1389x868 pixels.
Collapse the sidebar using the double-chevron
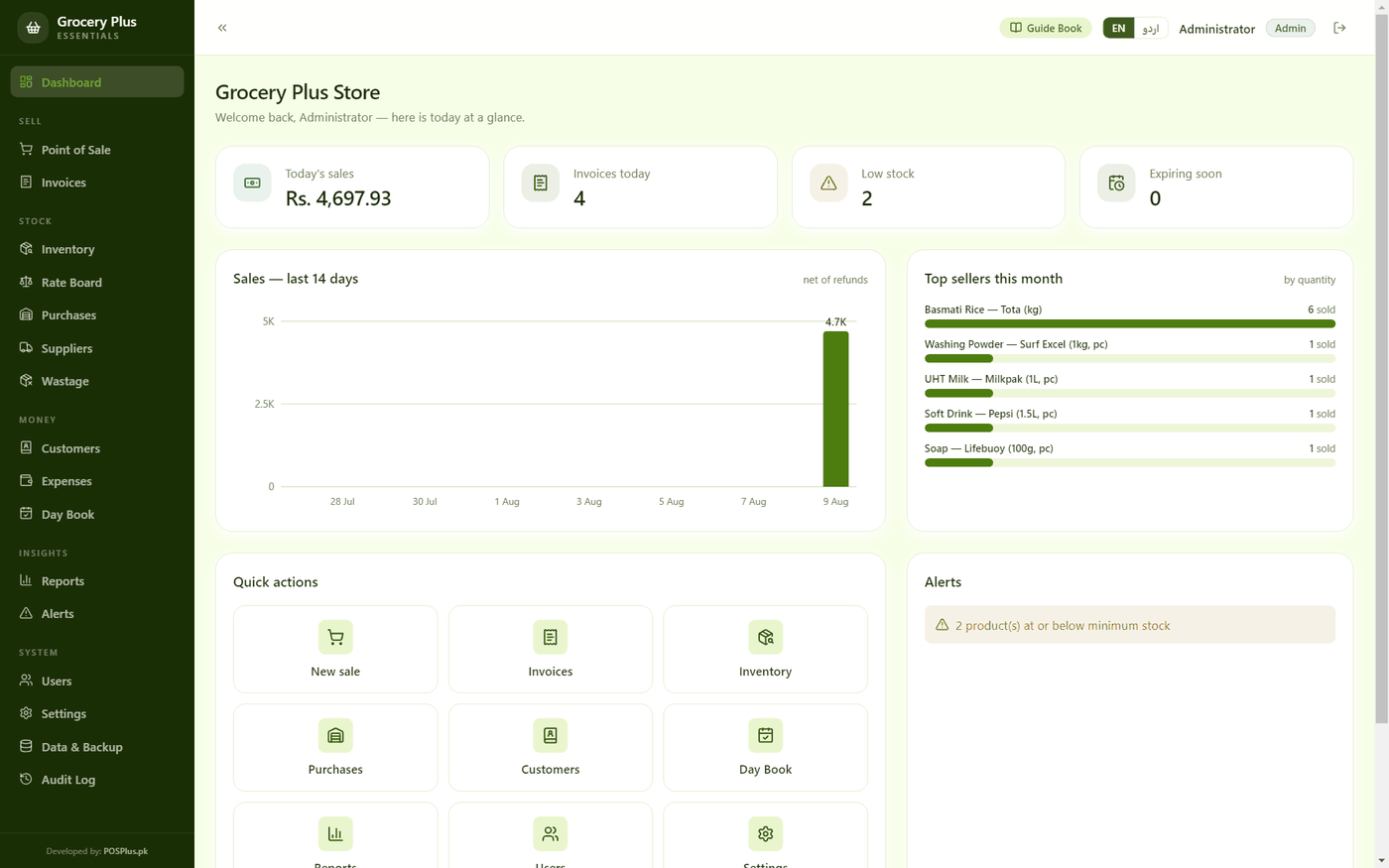point(222,28)
